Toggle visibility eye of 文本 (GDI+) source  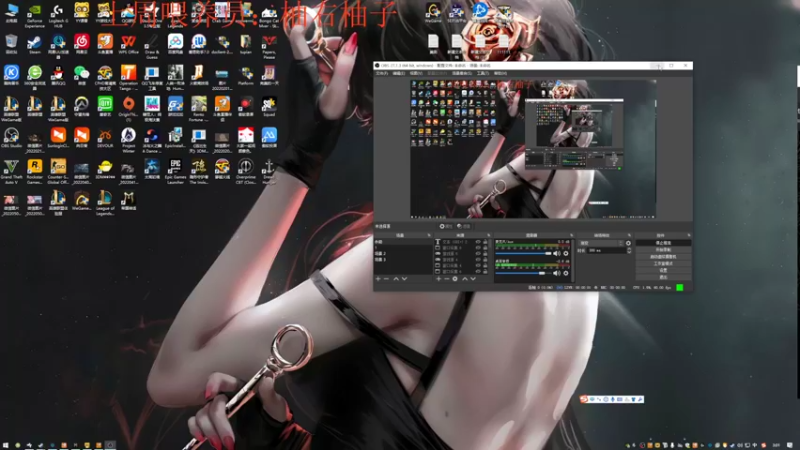(478, 242)
